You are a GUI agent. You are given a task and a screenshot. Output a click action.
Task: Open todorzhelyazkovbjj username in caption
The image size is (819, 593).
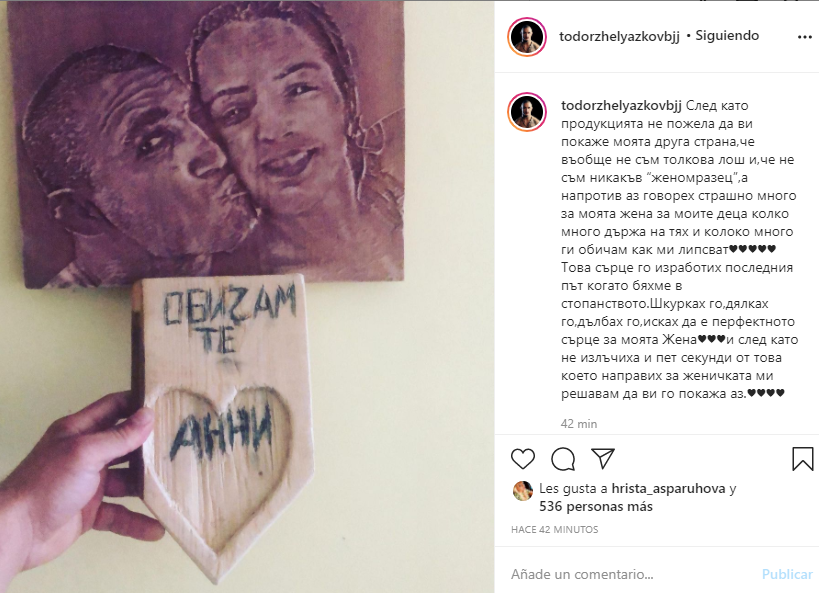pyautogui.click(x=621, y=106)
